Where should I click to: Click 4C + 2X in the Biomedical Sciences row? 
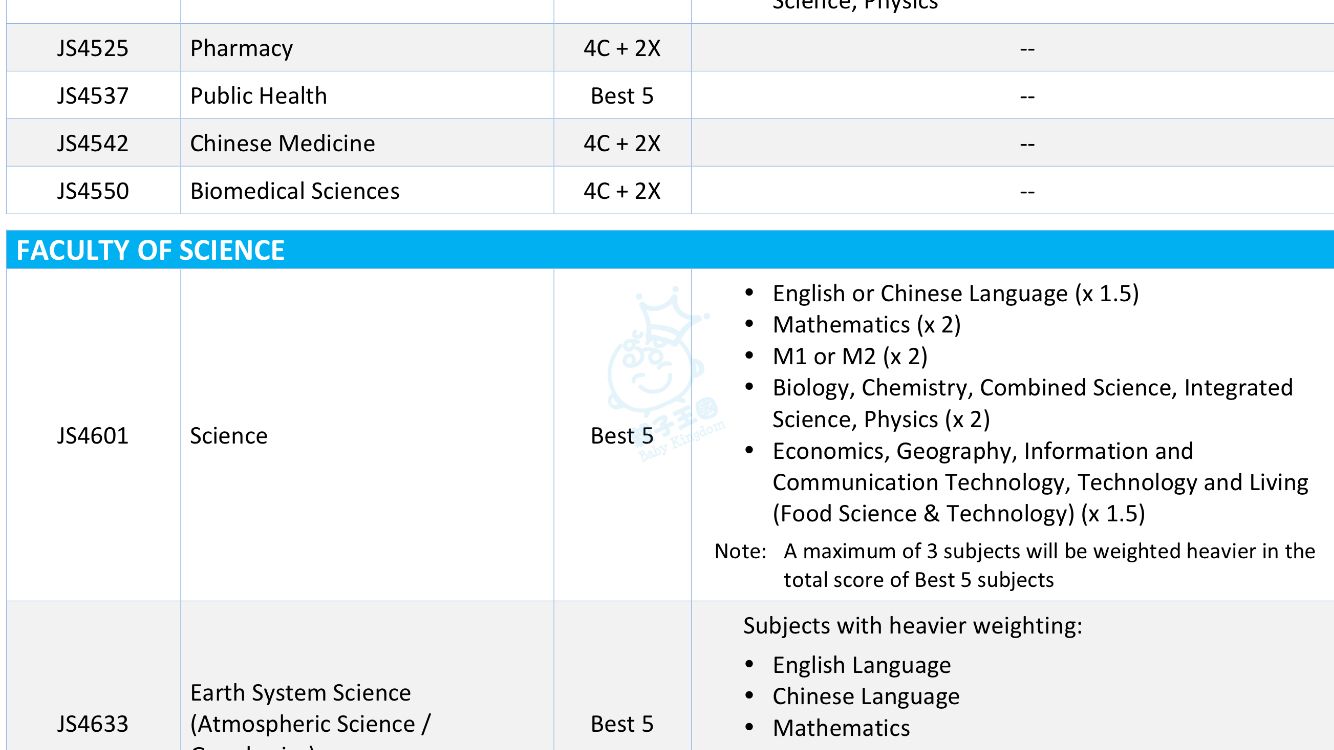click(x=622, y=191)
